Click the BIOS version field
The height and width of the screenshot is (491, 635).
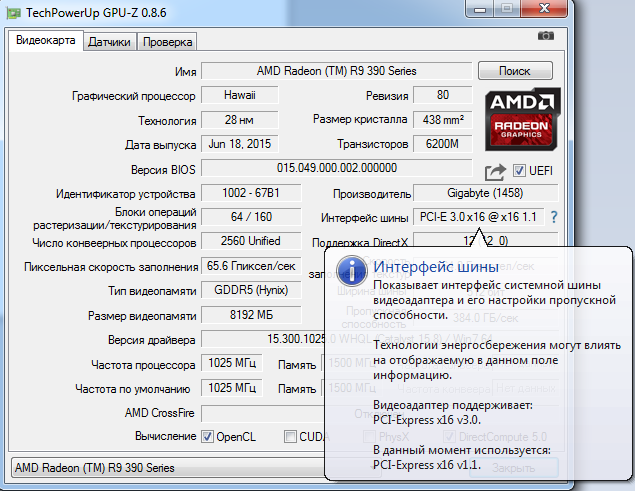point(337,168)
